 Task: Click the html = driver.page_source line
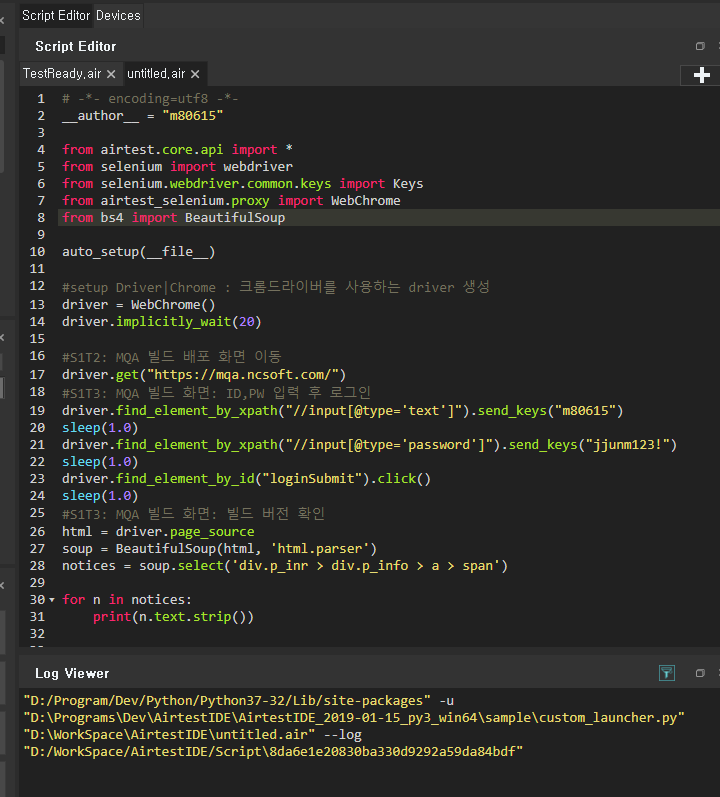pyautogui.click(x=158, y=532)
